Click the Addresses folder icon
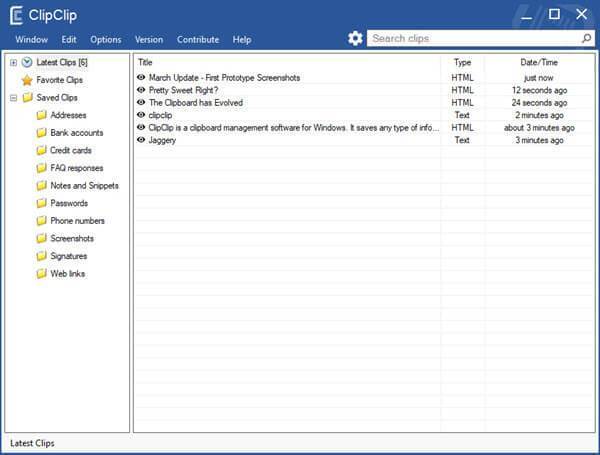600x455 pixels. pyautogui.click(x=41, y=115)
